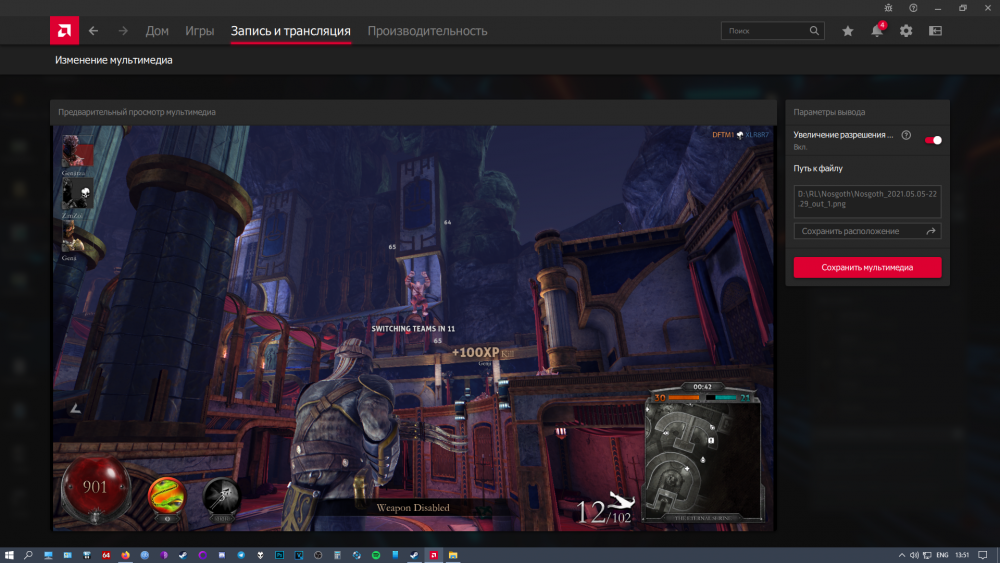The image size is (1000, 563).
Task: Select the Дом tab
Action: (x=157, y=31)
